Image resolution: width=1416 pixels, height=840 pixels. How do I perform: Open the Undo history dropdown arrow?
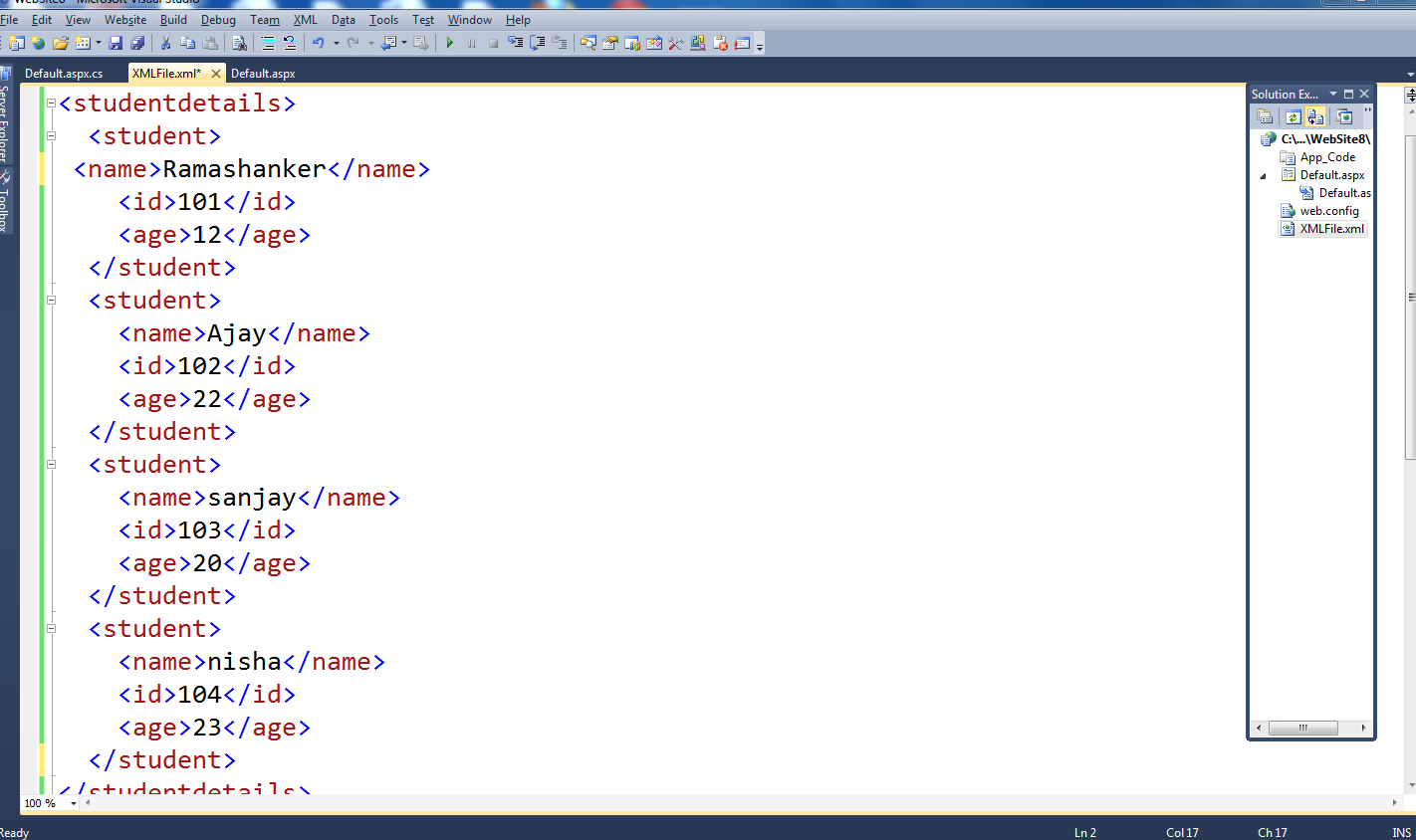(337, 42)
